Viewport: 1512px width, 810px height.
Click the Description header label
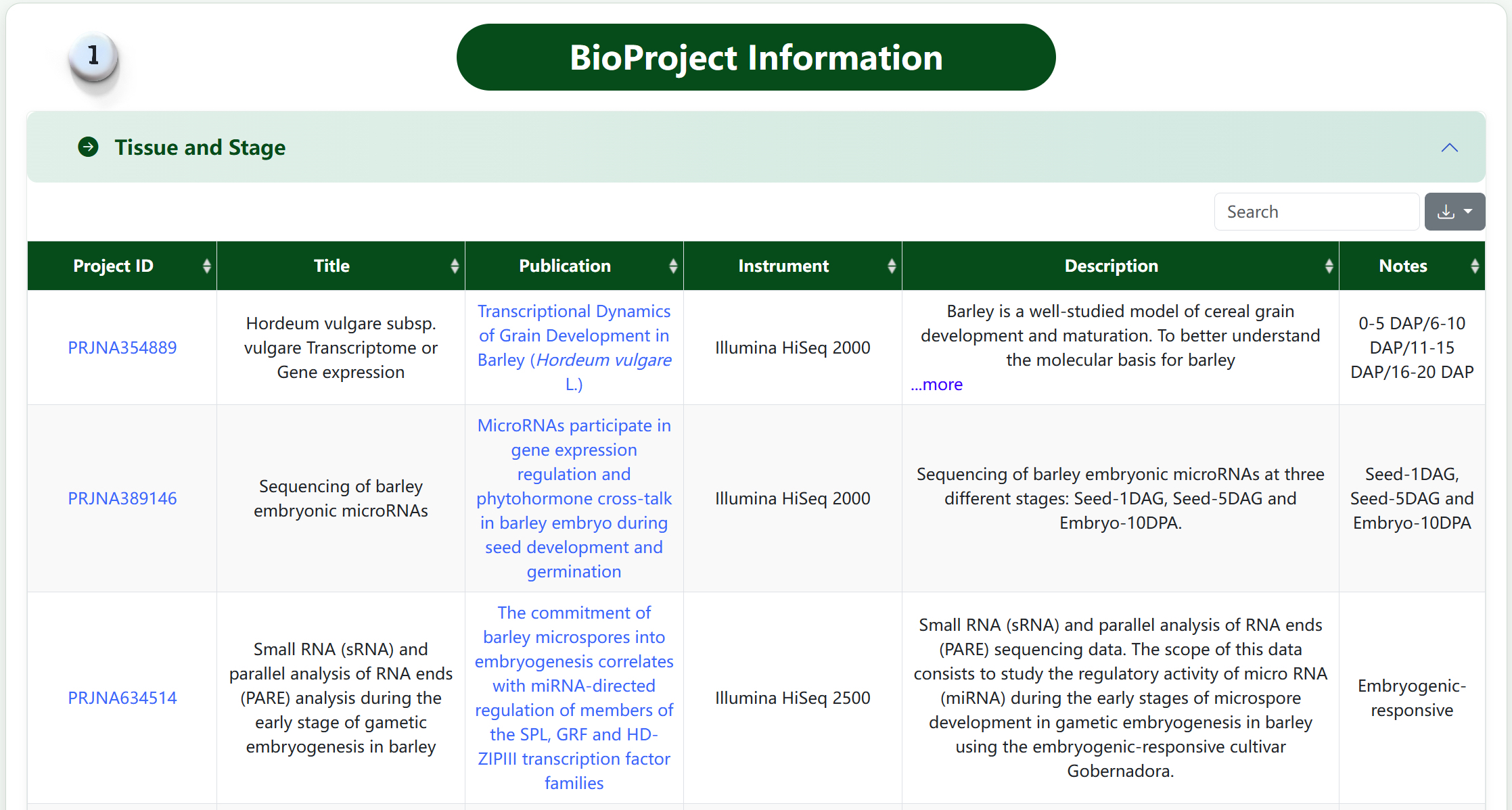(1112, 266)
